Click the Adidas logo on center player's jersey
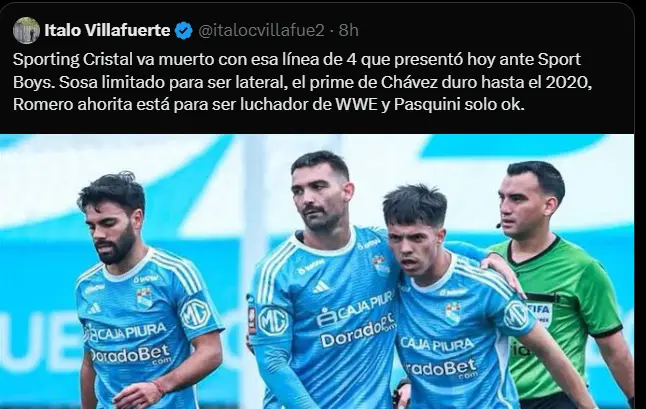646x409 pixels. [321, 286]
